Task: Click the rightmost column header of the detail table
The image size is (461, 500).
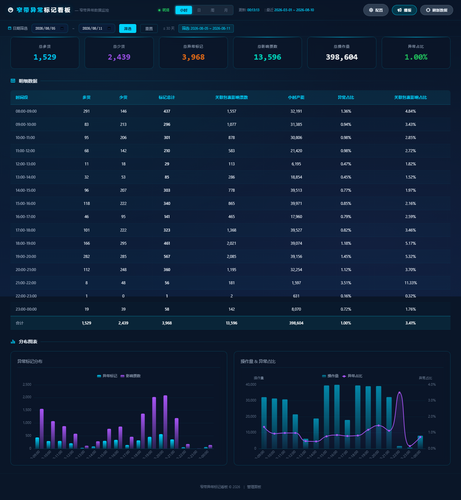Action: tap(410, 97)
